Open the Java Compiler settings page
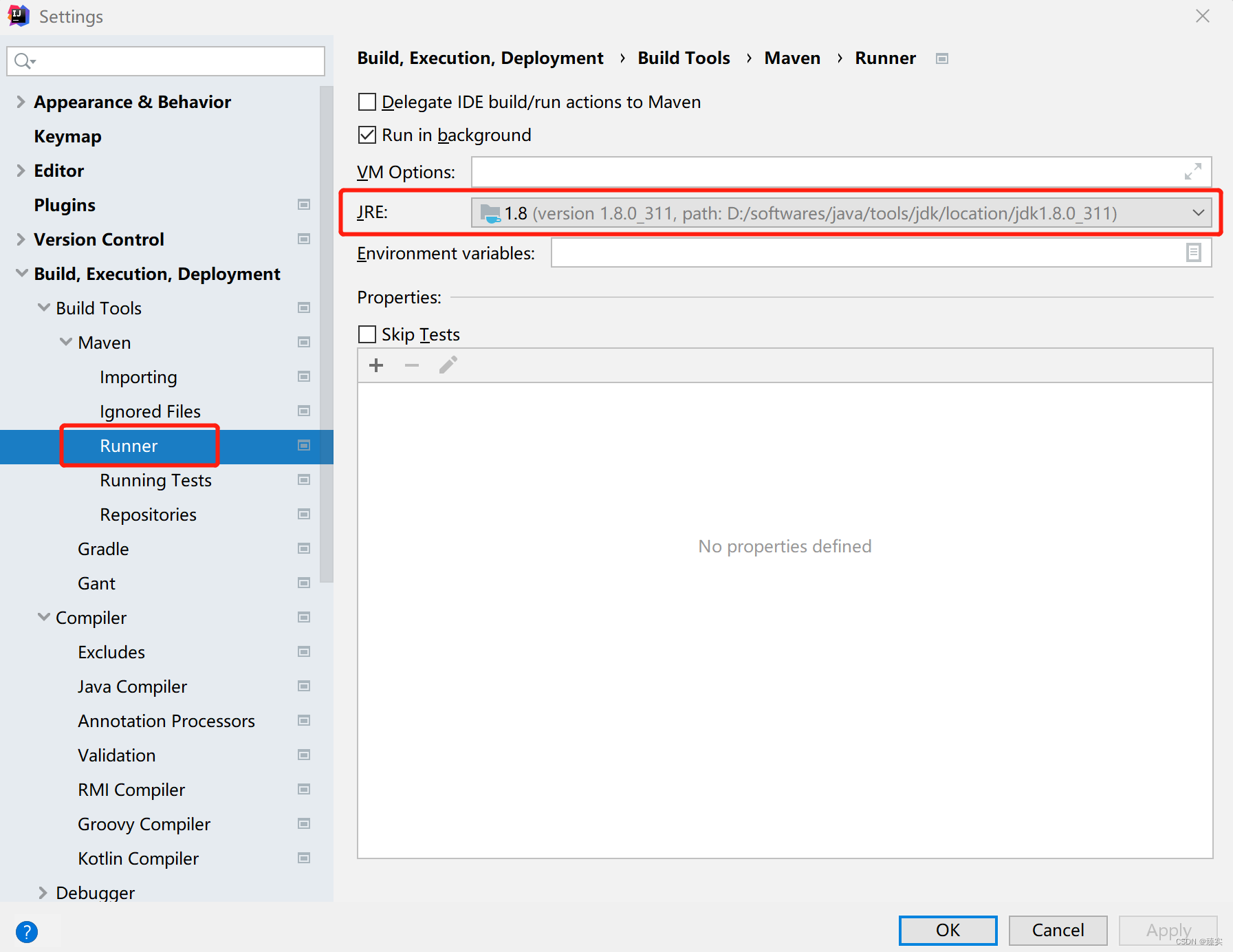The image size is (1233, 952). click(132, 686)
